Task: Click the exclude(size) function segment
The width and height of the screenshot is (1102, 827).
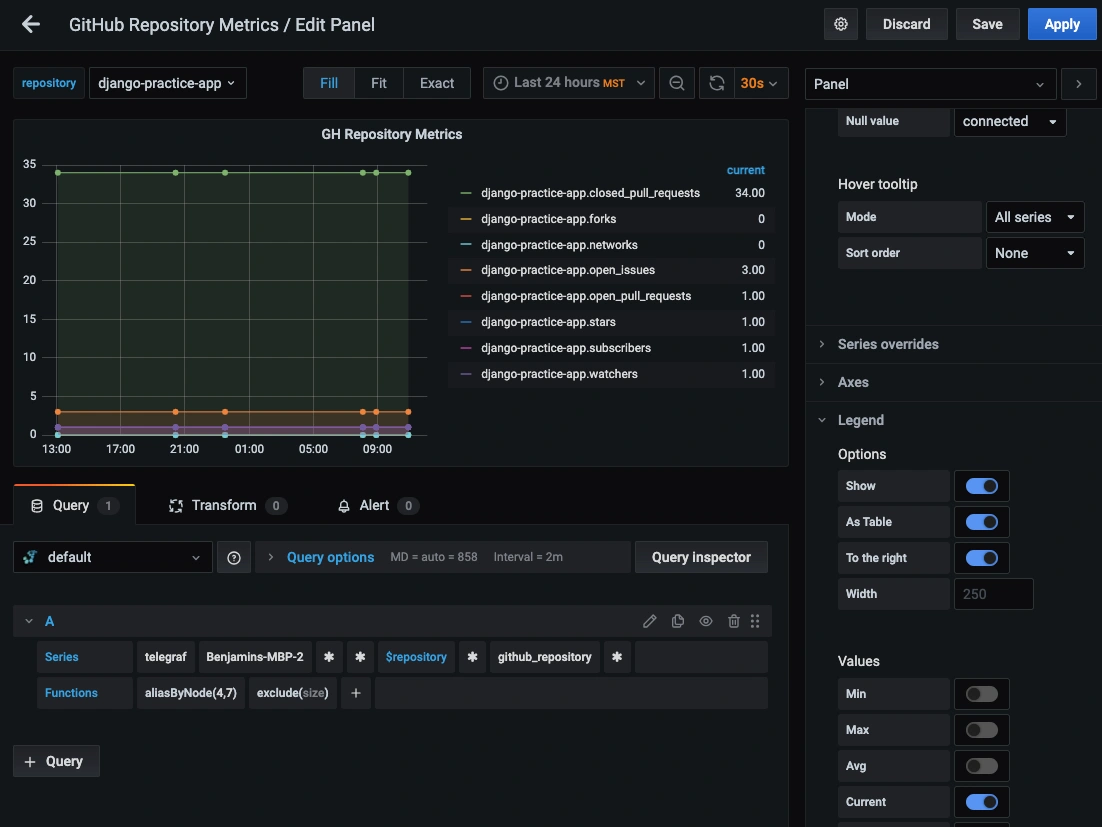Action: [x=292, y=693]
